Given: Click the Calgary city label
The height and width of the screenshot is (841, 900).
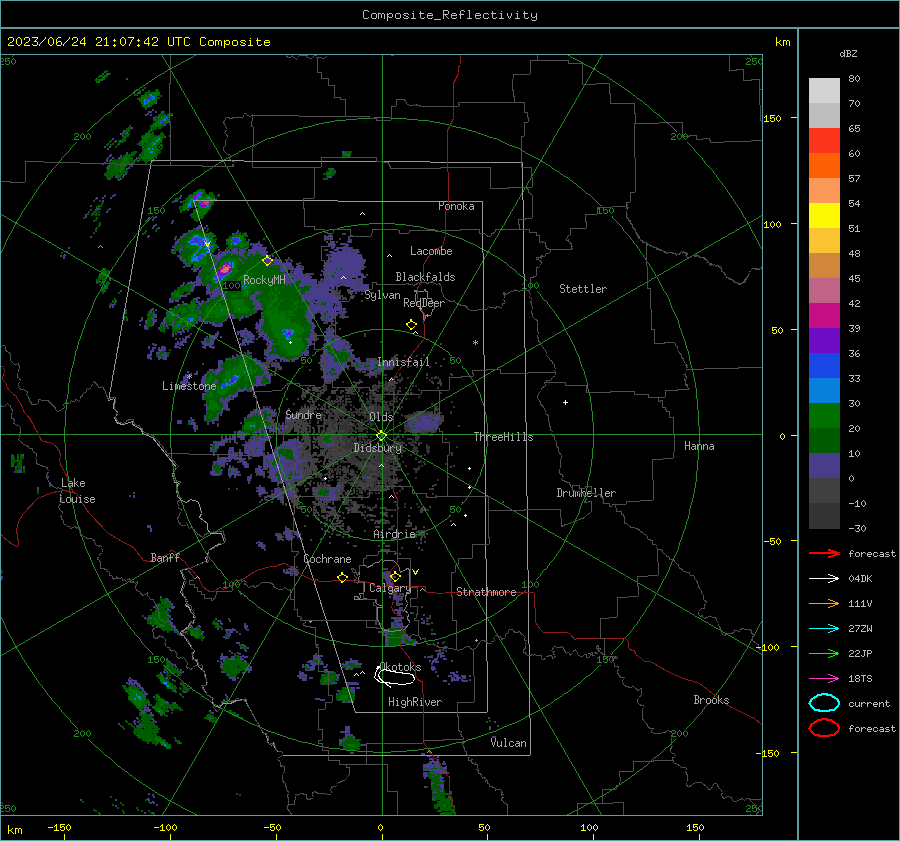Looking at the screenshot, I should click(x=390, y=588).
